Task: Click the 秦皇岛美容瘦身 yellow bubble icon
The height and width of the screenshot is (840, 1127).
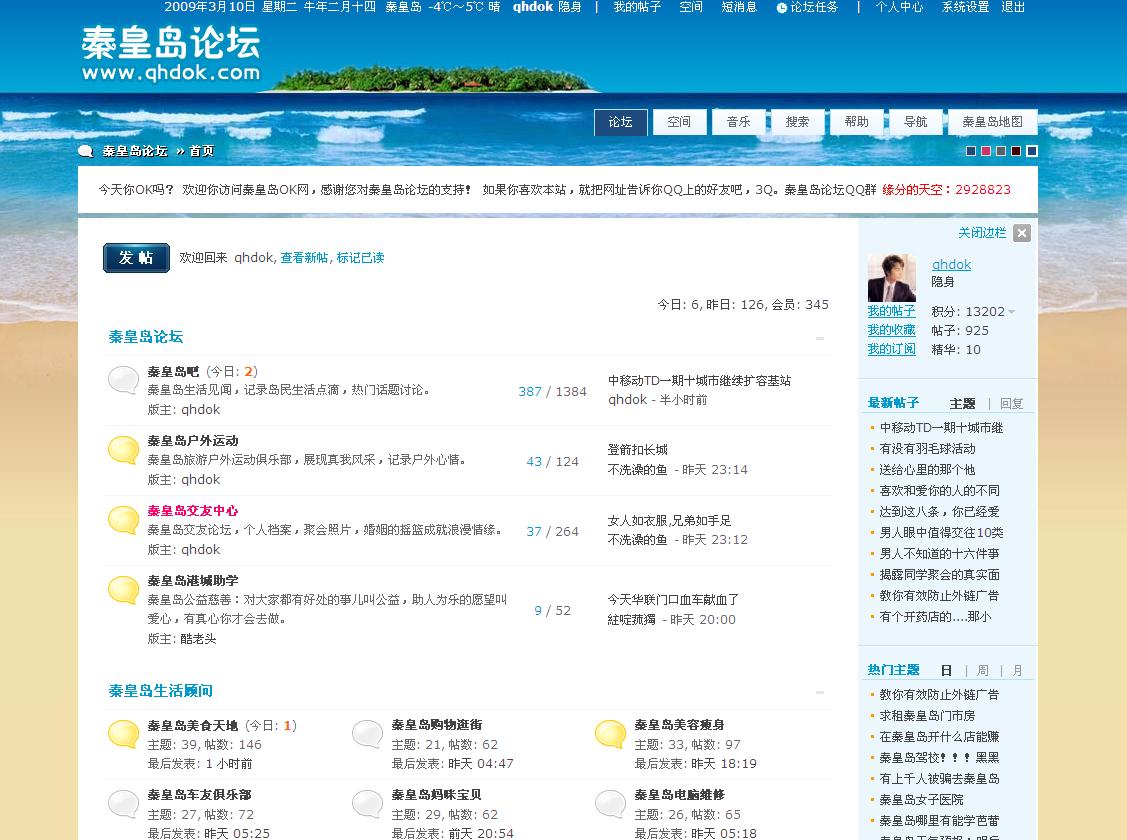Action: point(610,734)
